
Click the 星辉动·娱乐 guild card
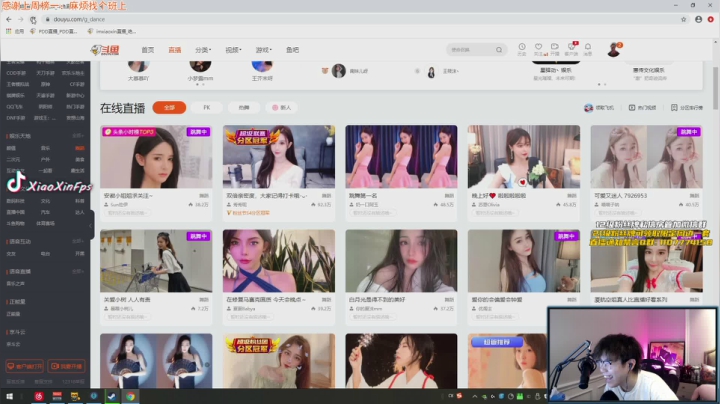coord(556,70)
